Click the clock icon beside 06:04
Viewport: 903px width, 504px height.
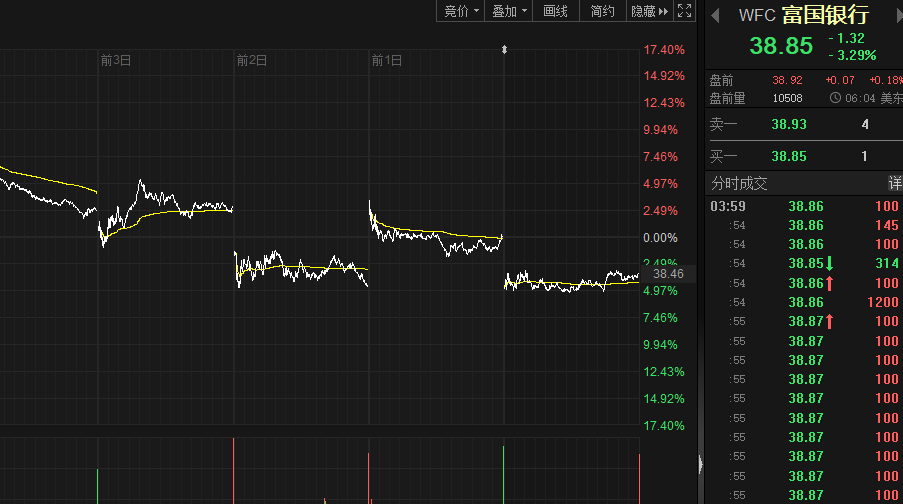[836, 98]
